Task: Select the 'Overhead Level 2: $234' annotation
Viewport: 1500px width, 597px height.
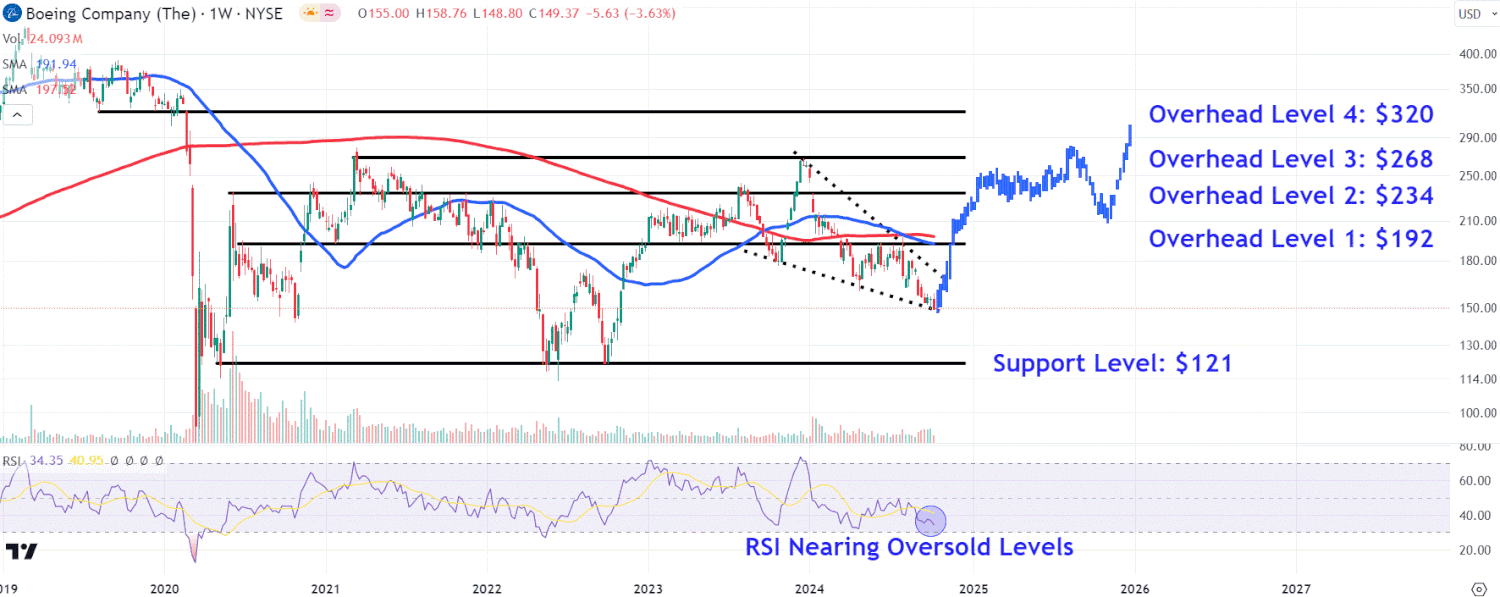Action: [1291, 195]
